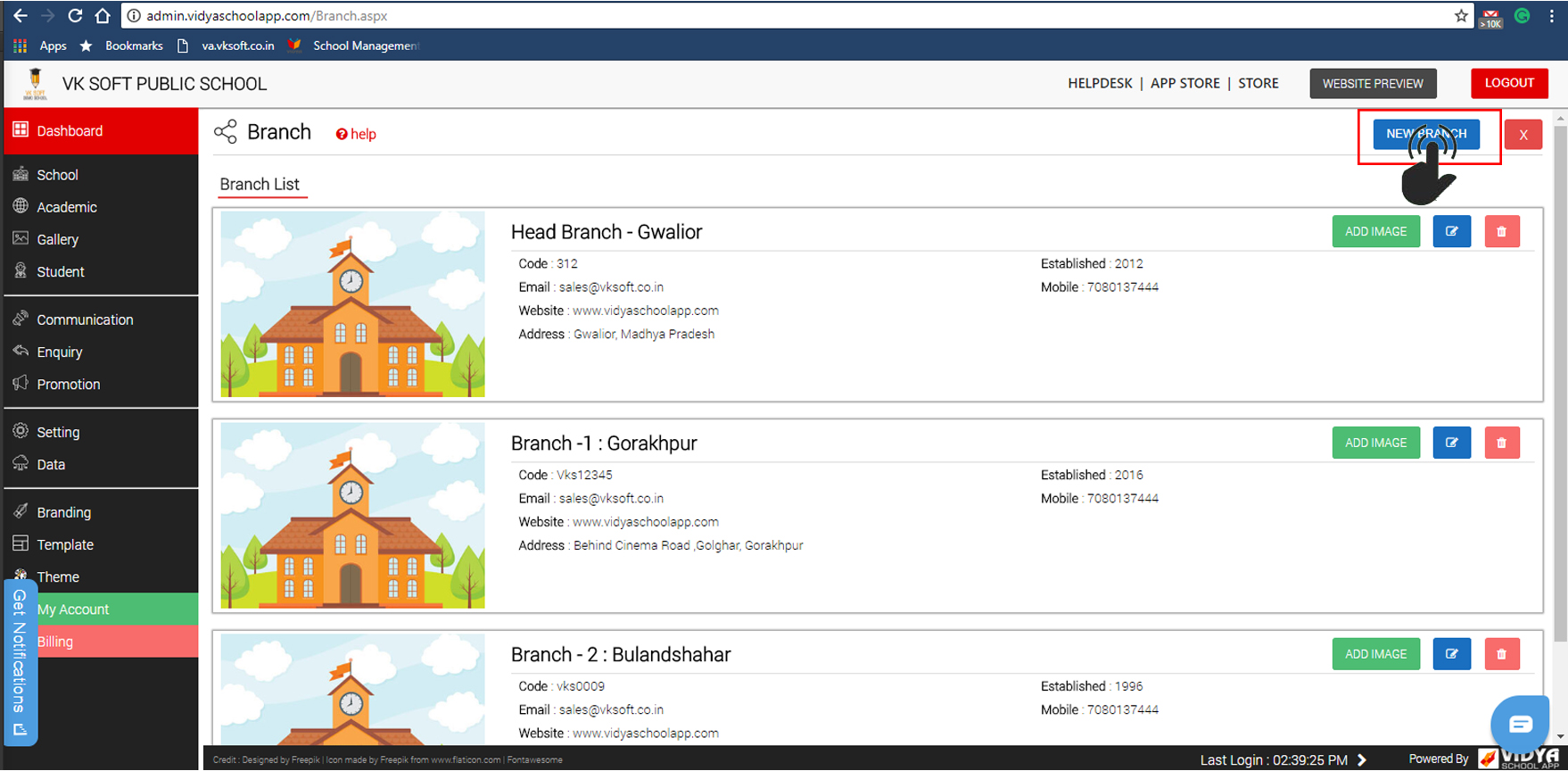Open the Dashboard menu

click(x=101, y=131)
